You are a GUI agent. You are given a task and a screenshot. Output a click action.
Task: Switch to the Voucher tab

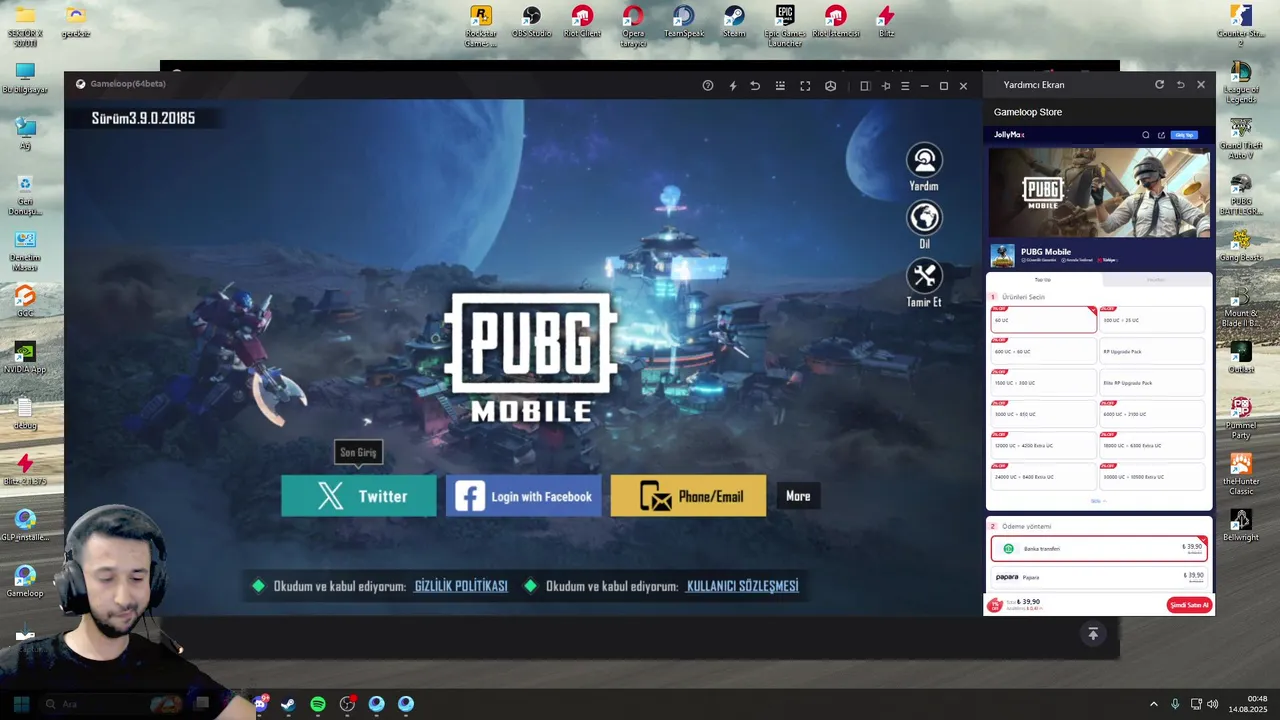(x=1156, y=280)
